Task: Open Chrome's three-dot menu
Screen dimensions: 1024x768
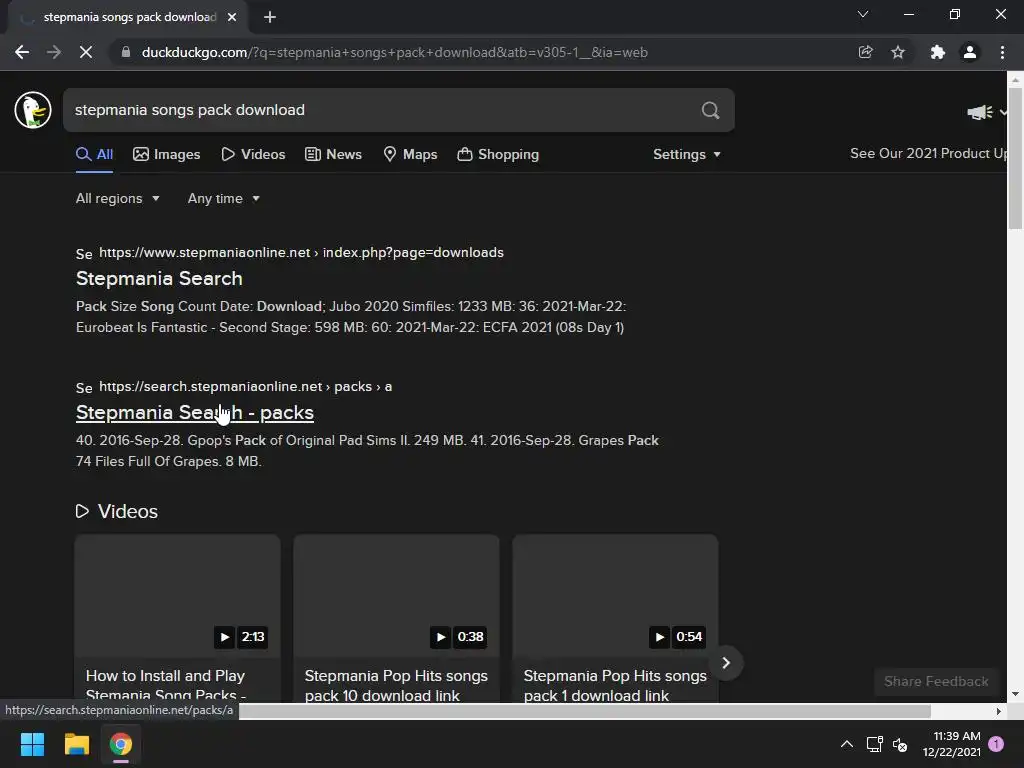Action: click(1002, 52)
